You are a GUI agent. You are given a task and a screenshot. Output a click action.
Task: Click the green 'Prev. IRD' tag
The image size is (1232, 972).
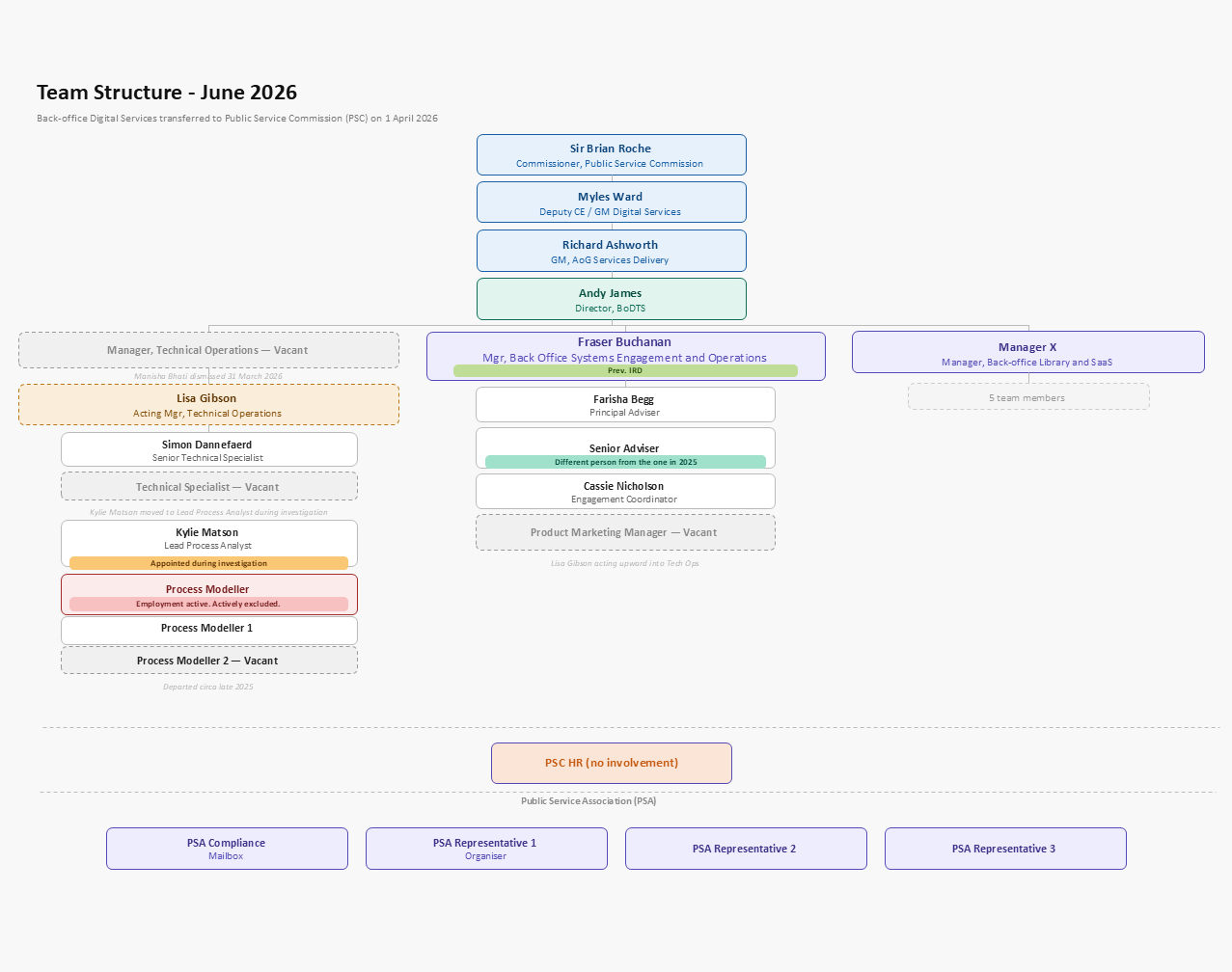[625, 370]
